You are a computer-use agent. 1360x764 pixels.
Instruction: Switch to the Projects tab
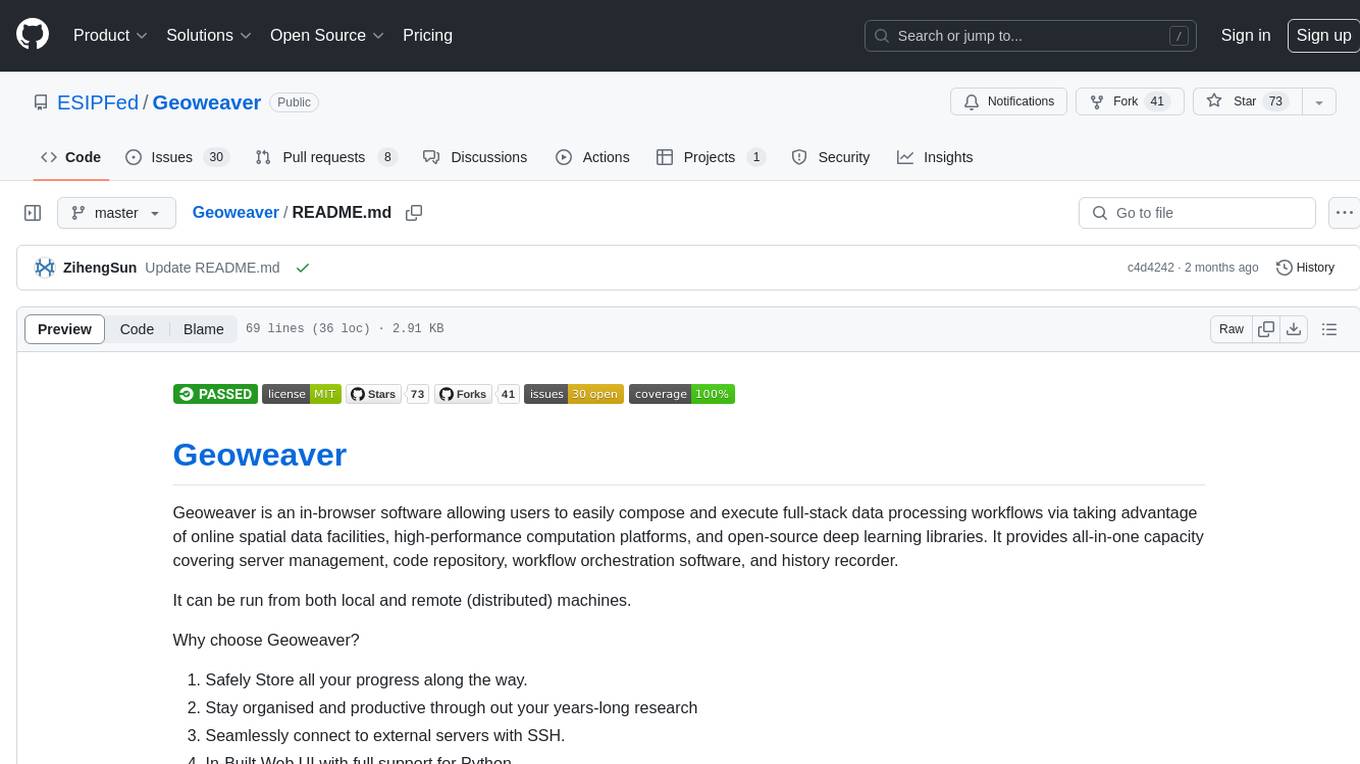[x=711, y=157]
